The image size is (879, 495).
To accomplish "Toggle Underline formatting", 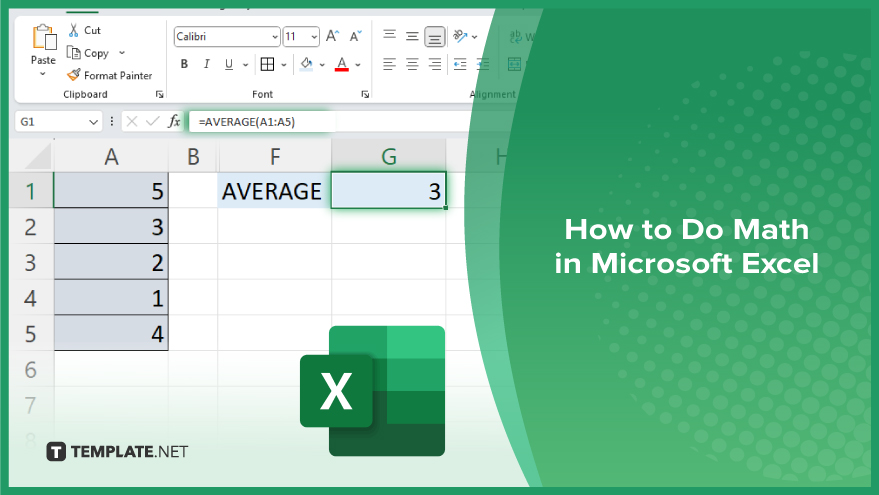I will tap(229, 64).
